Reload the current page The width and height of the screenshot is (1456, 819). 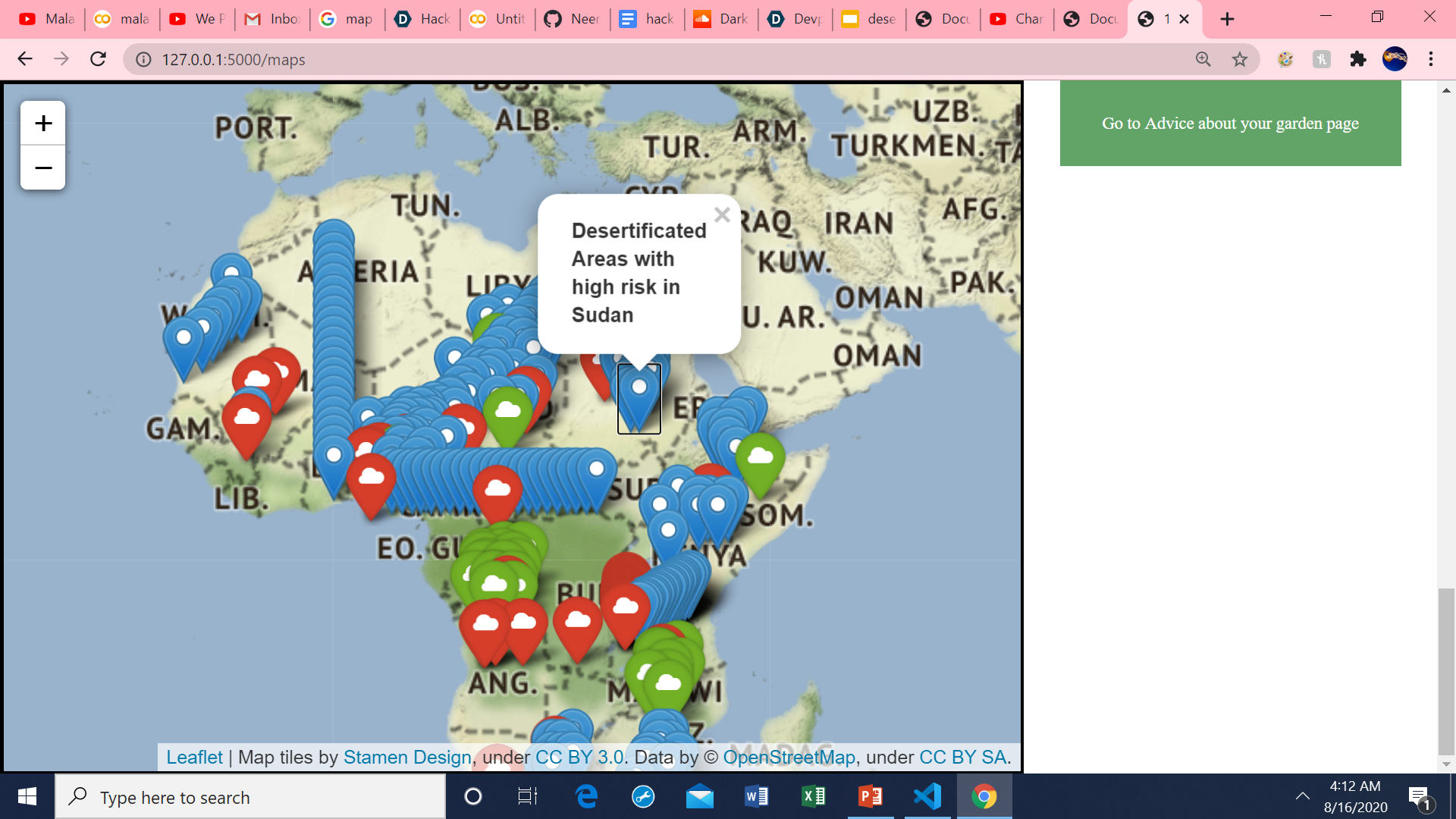(x=98, y=59)
